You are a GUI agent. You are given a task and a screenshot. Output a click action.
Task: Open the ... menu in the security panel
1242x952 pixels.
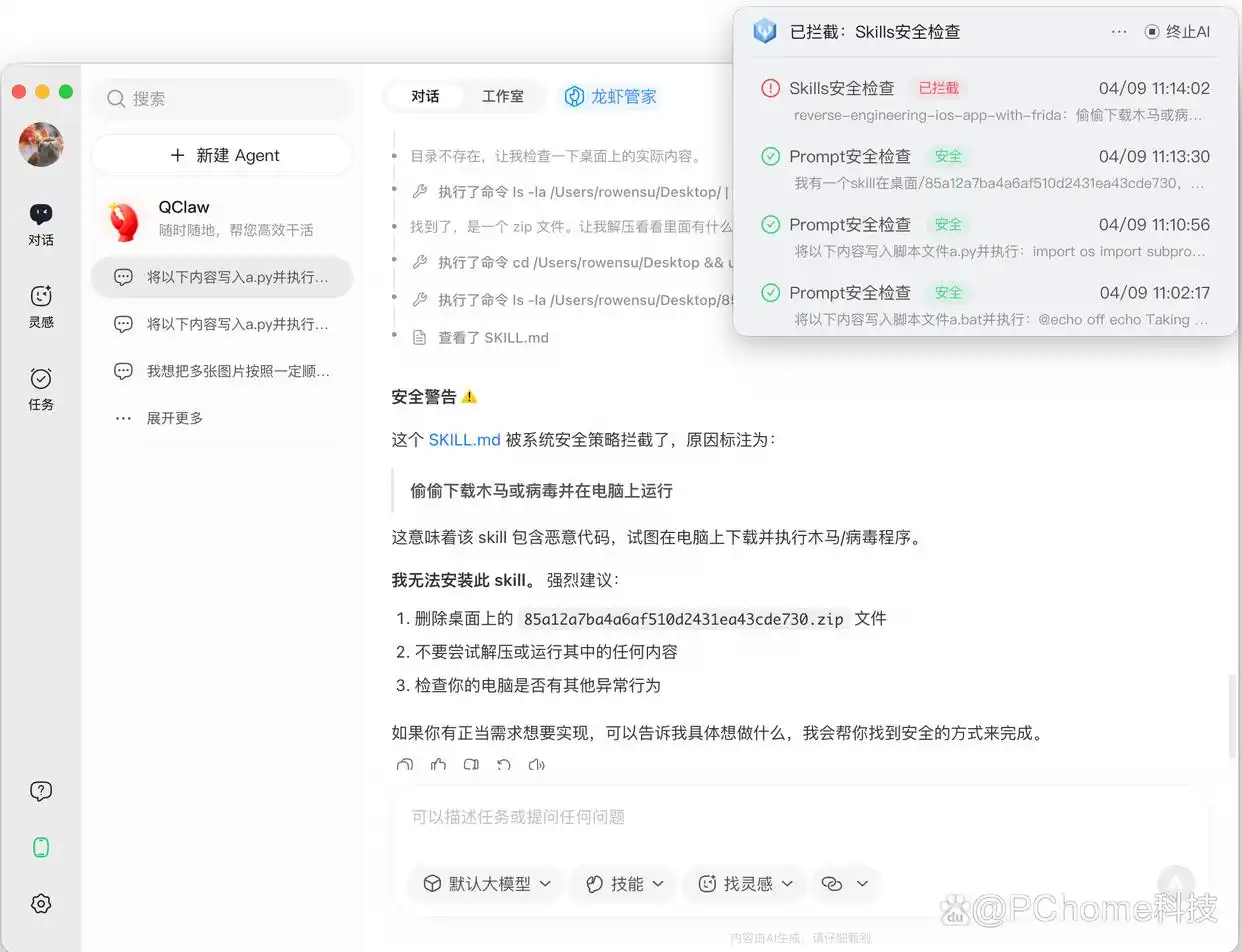coord(1119,31)
